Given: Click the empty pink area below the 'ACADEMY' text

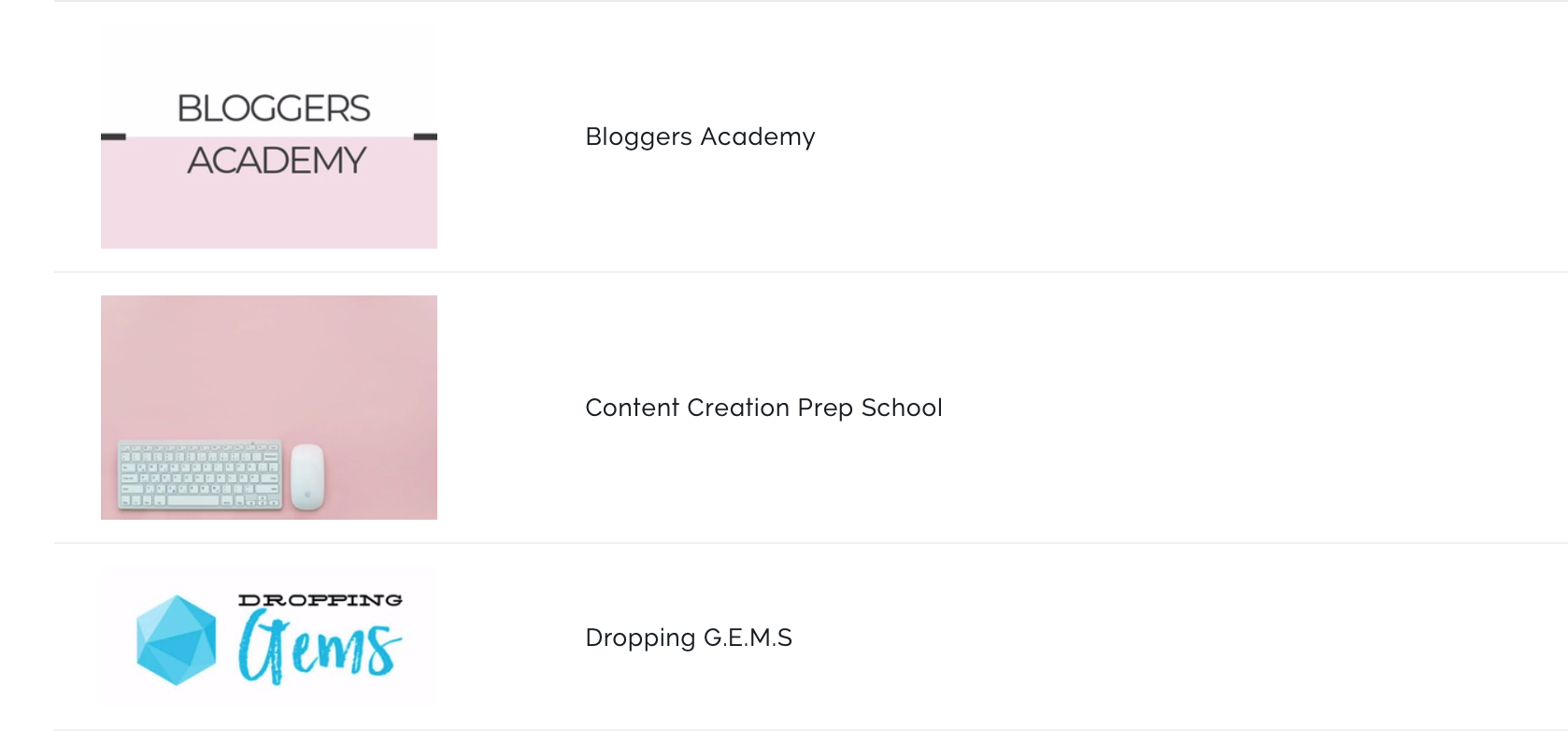Looking at the screenshot, I should 269,213.
